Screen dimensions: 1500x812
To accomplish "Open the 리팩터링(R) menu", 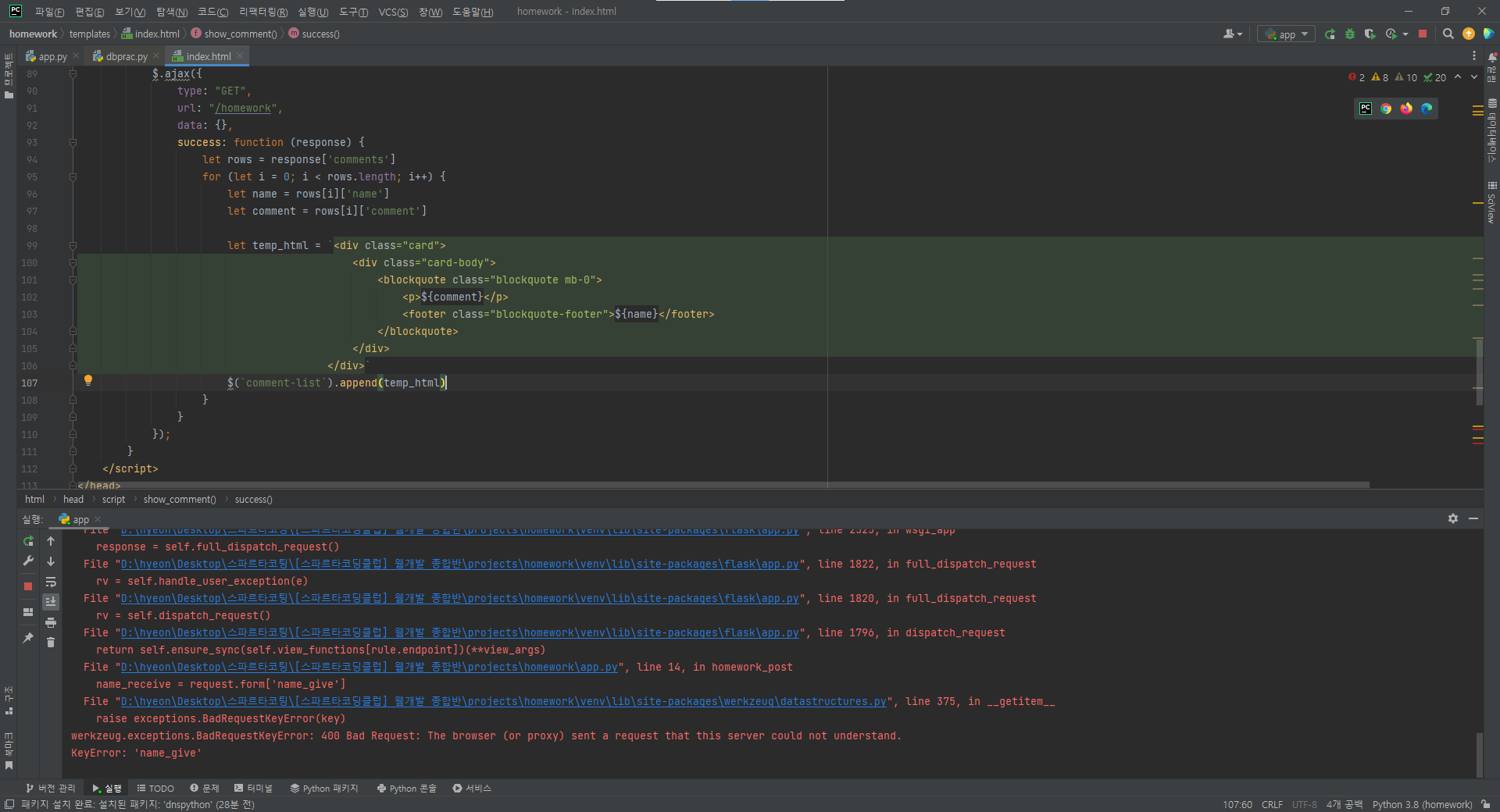I will [262, 12].
